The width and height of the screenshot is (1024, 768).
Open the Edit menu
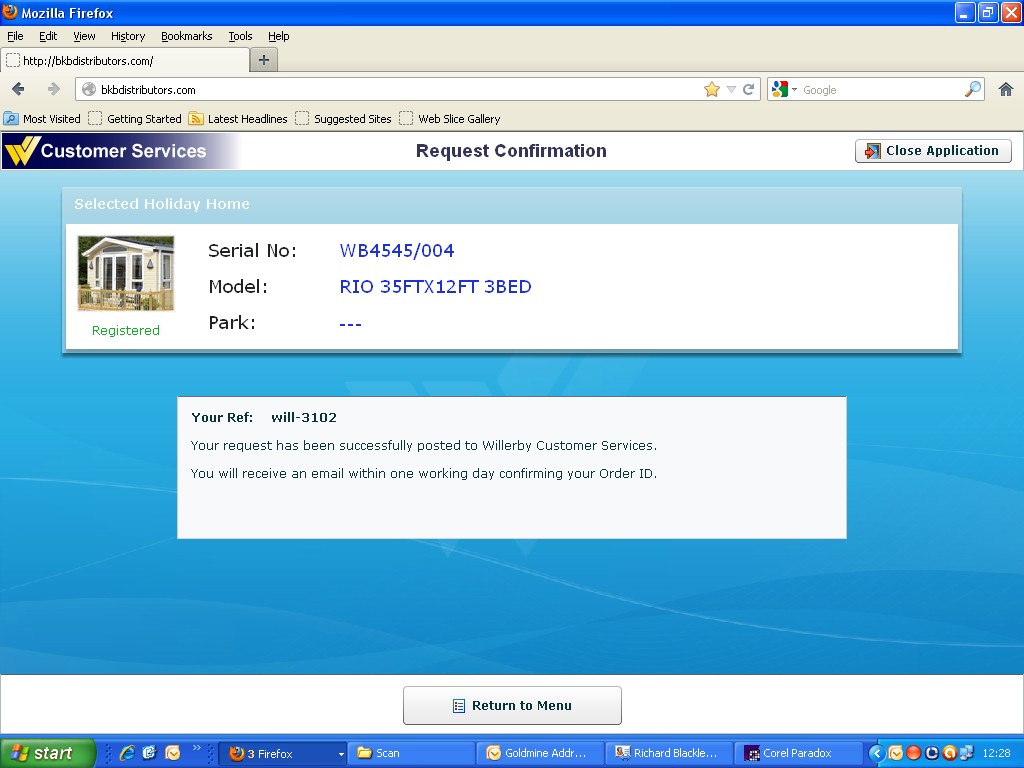[x=48, y=36]
